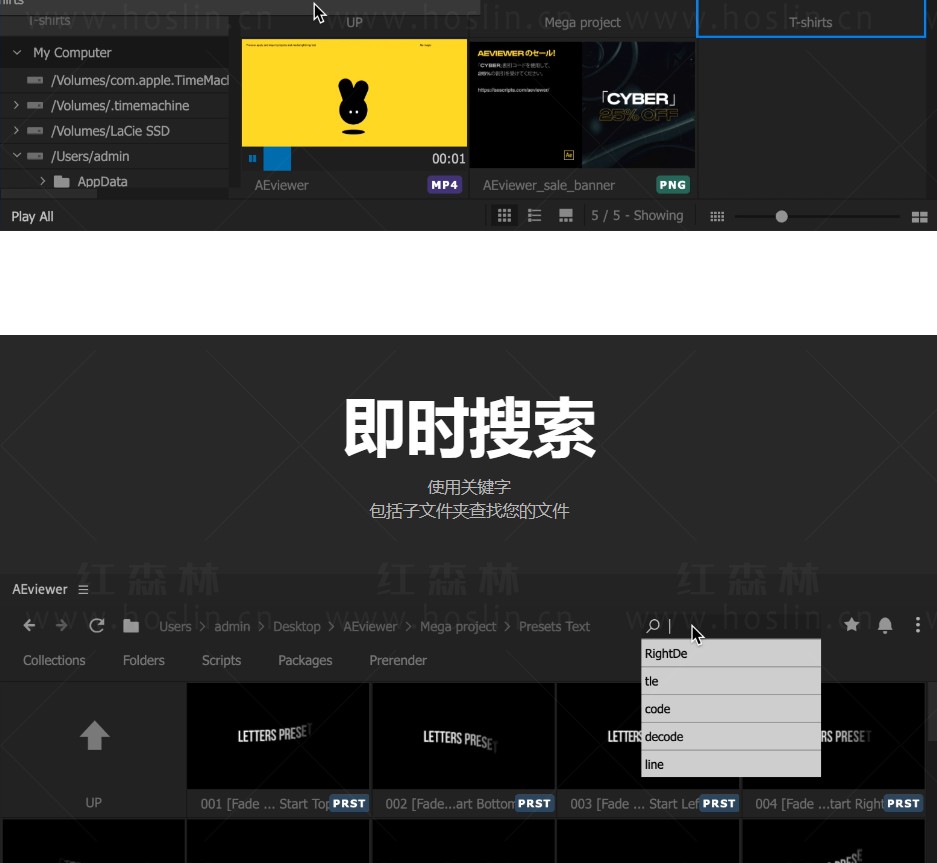Screen dimensions: 937x863
Task: Click the small thumbnails size icon
Action: [x=717, y=216]
